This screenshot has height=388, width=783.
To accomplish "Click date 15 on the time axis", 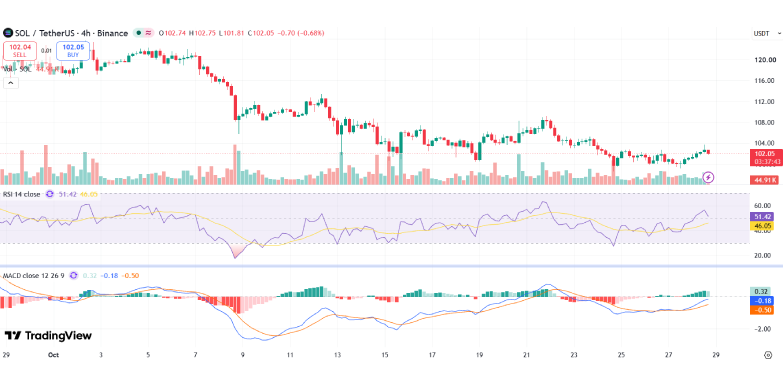I will [x=385, y=355].
